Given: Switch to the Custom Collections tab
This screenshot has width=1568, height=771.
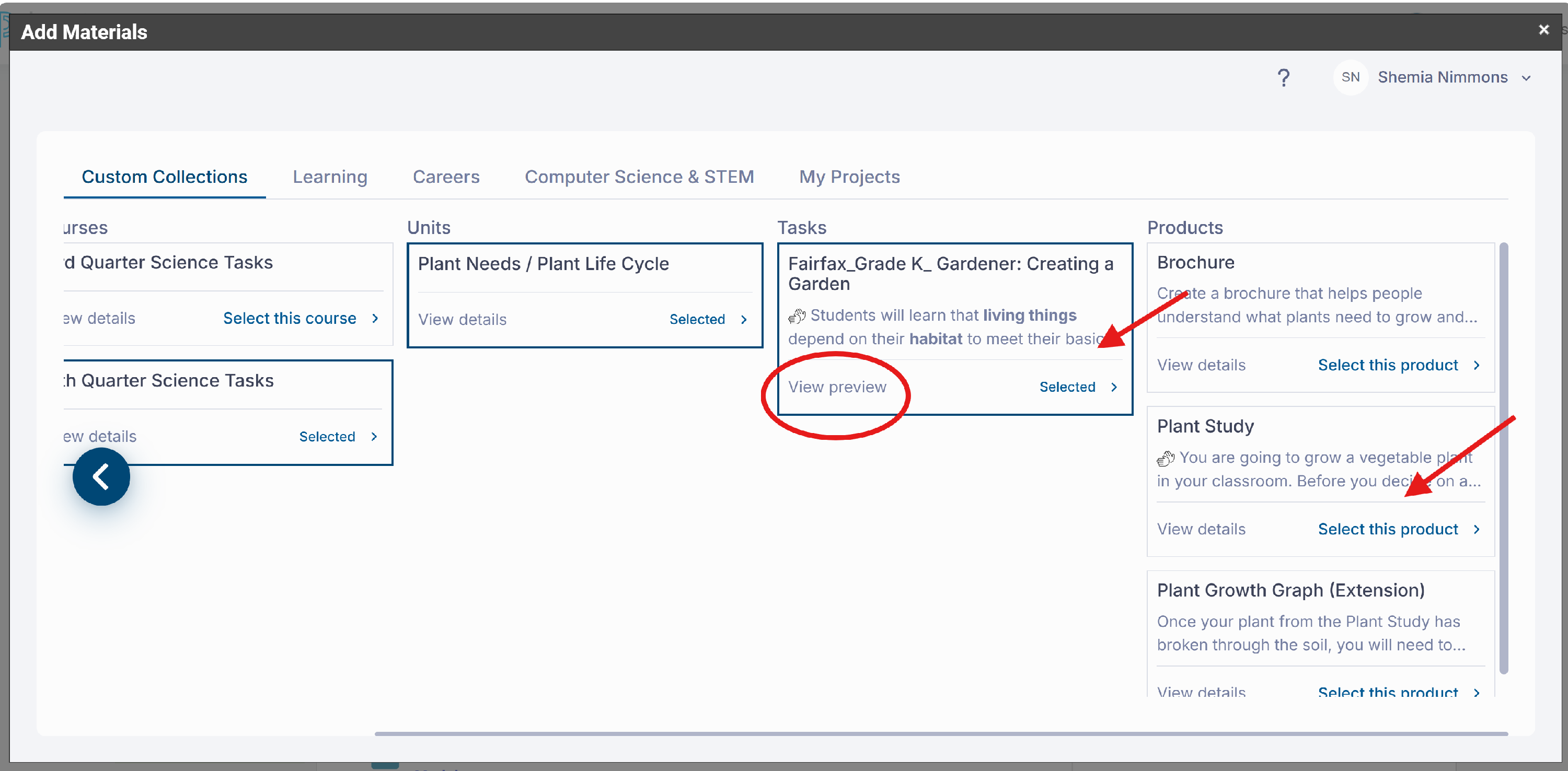Looking at the screenshot, I should click(164, 177).
